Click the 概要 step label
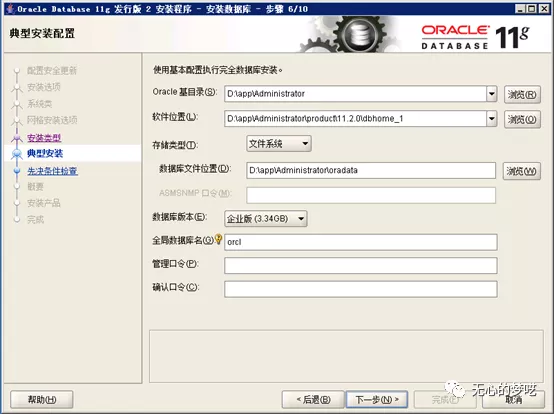 (x=35, y=187)
